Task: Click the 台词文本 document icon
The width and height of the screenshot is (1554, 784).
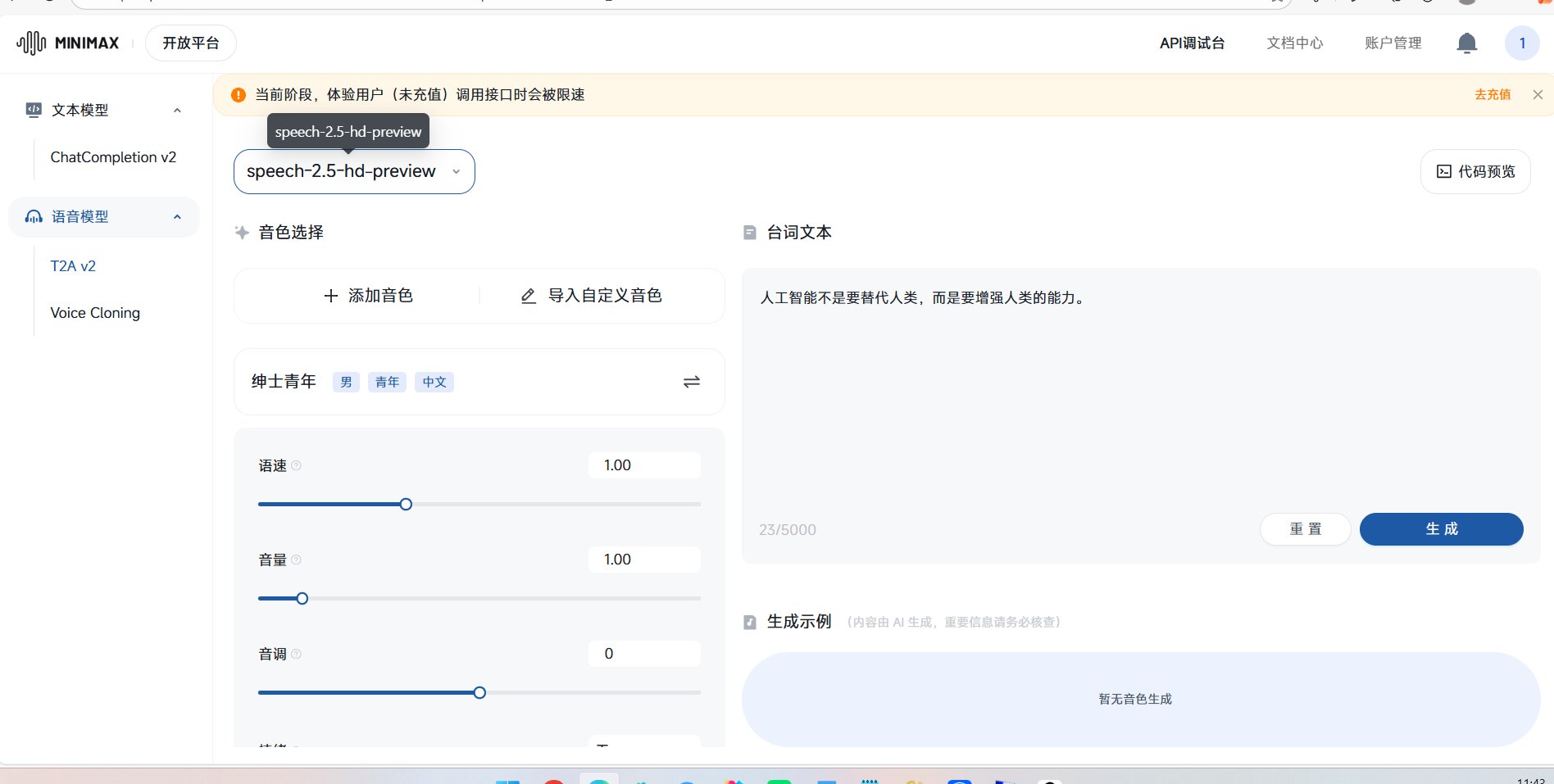Action: pos(749,233)
